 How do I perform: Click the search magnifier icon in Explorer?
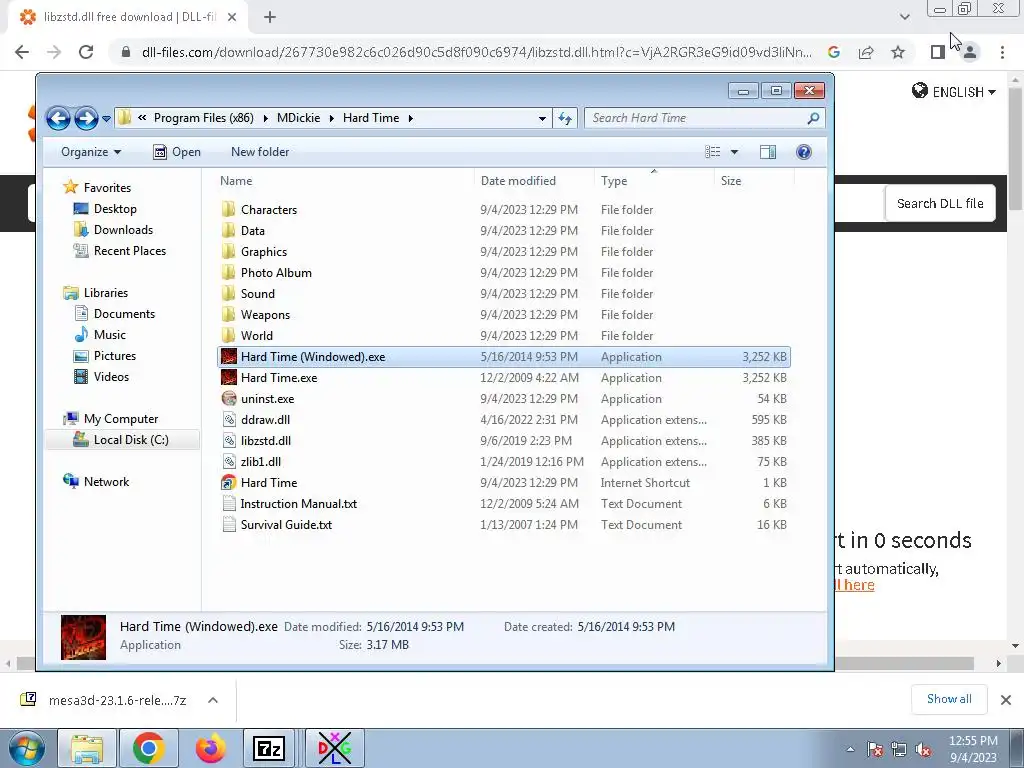813,118
